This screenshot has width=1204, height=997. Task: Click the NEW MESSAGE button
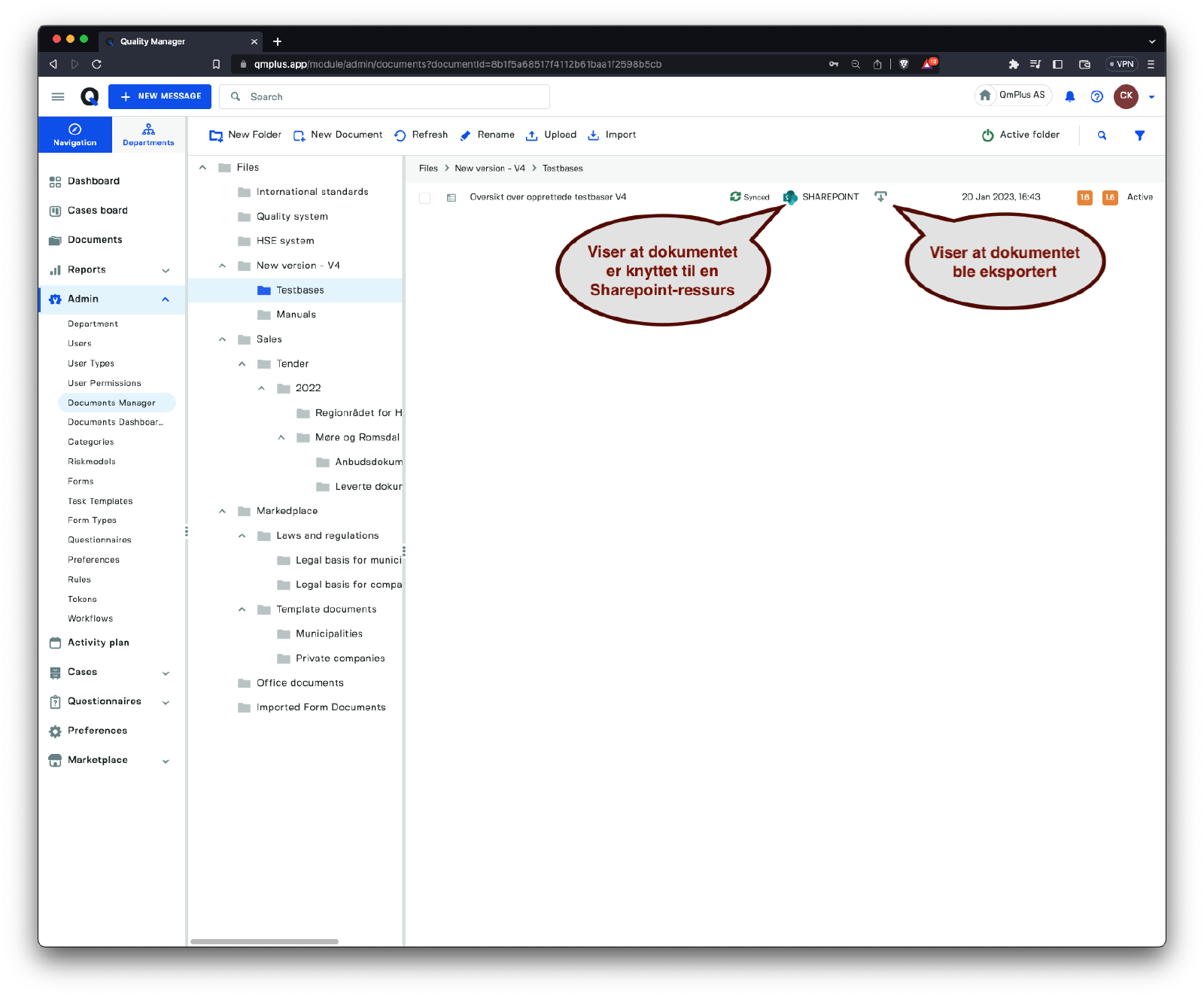click(160, 96)
